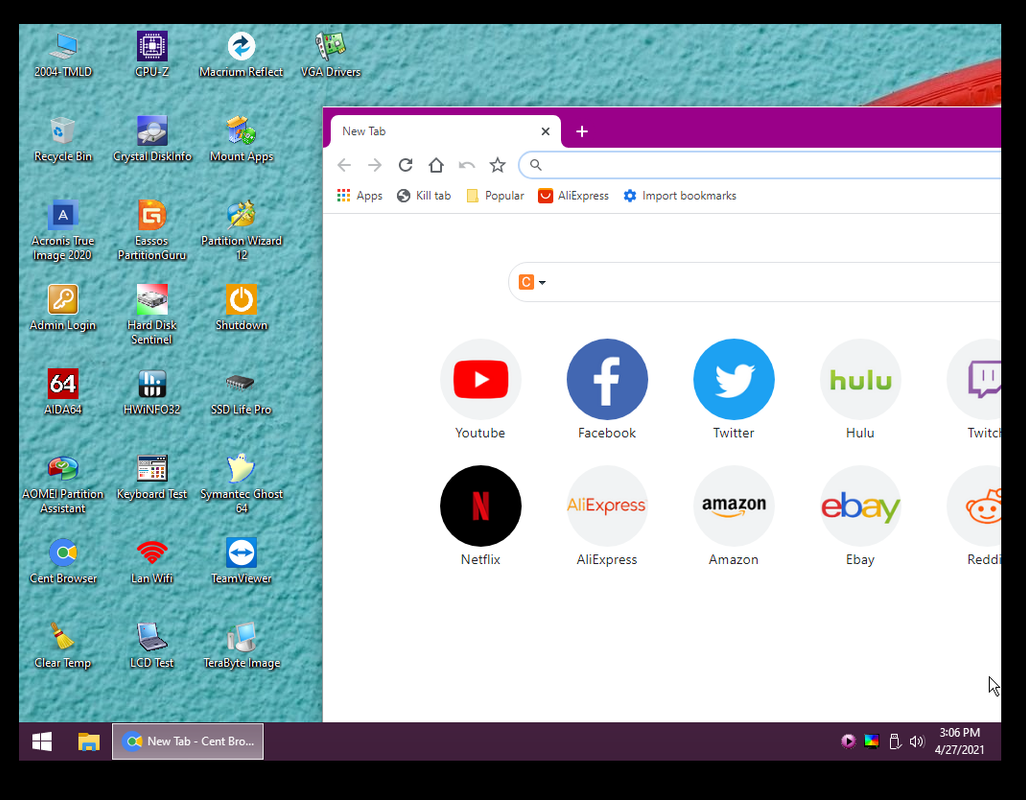Switch to the New Tab tab
This screenshot has height=800, width=1026.
tap(445, 131)
